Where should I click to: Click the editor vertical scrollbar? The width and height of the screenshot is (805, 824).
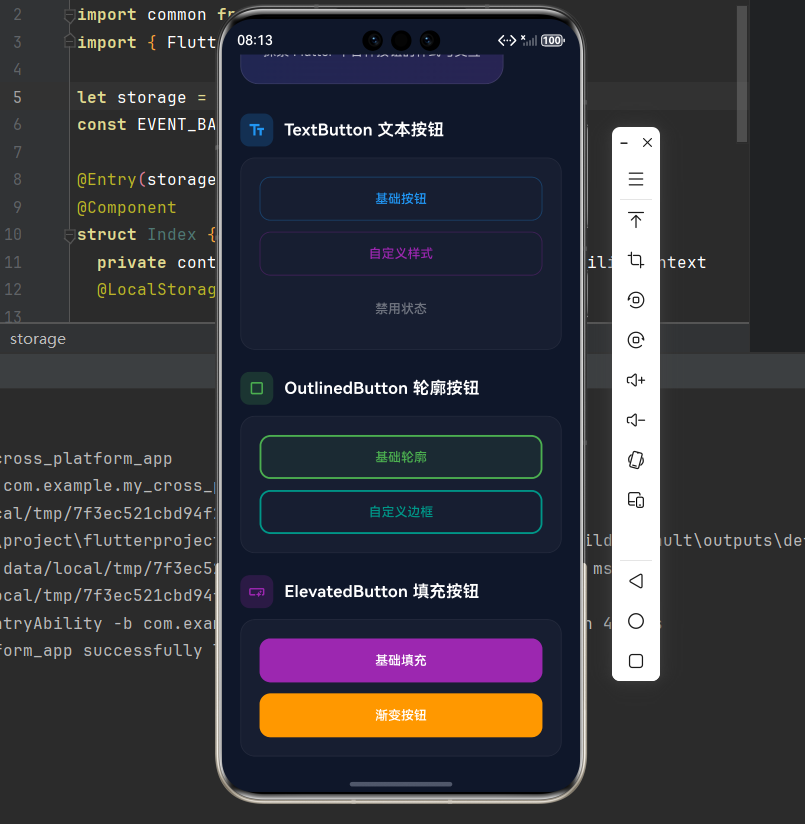742,74
